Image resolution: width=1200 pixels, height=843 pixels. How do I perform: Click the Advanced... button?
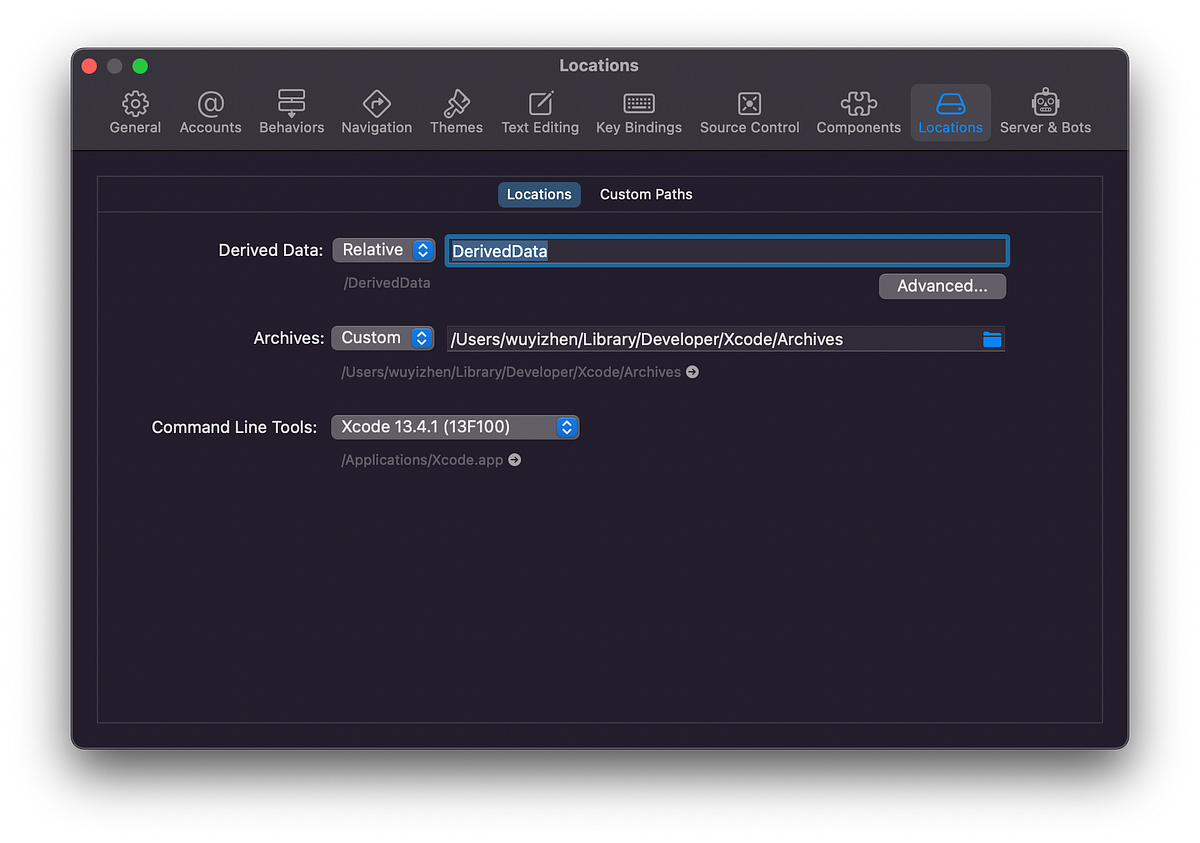pyautogui.click(x=942, y=286)
